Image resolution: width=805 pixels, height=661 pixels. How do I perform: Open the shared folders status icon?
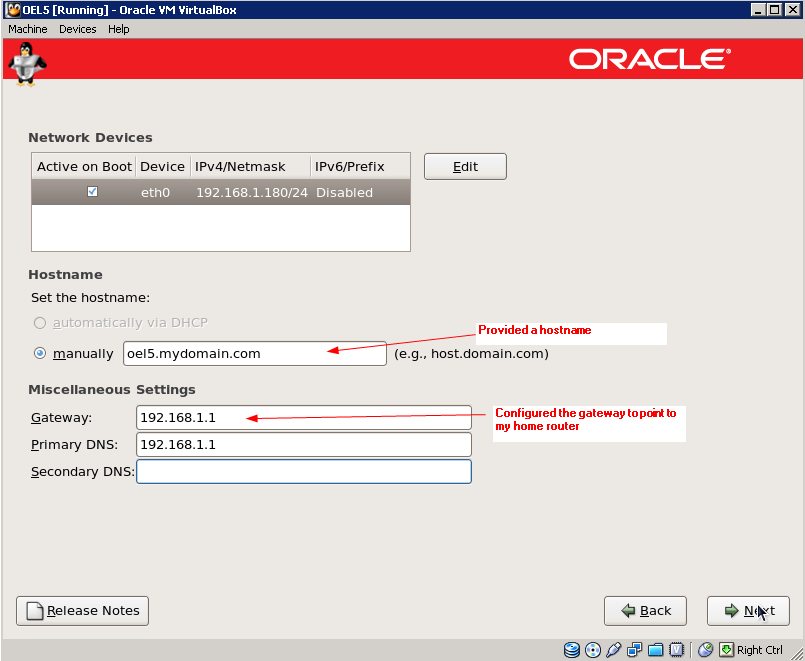tap(655, 650)
